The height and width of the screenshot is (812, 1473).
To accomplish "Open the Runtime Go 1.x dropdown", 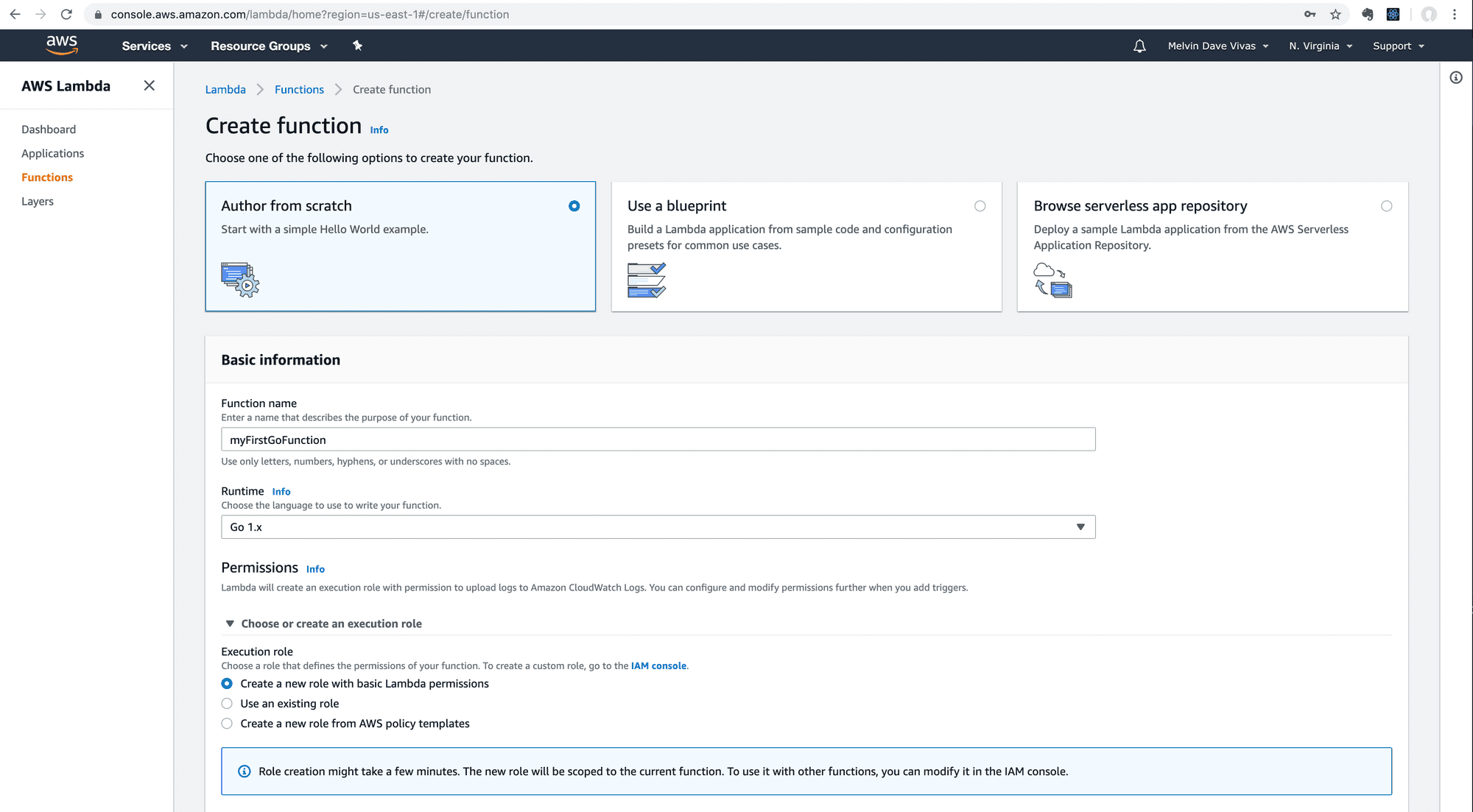I will [658, 527].
